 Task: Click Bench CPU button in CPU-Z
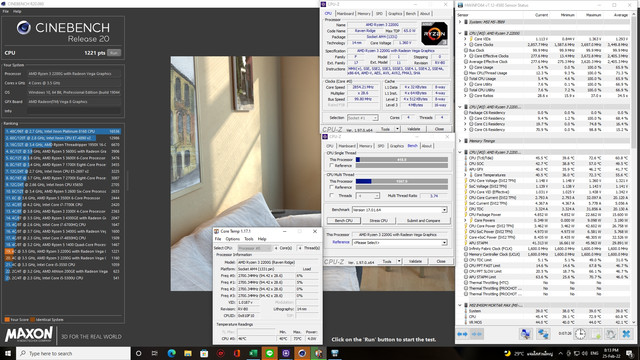[x=344, y=220]
